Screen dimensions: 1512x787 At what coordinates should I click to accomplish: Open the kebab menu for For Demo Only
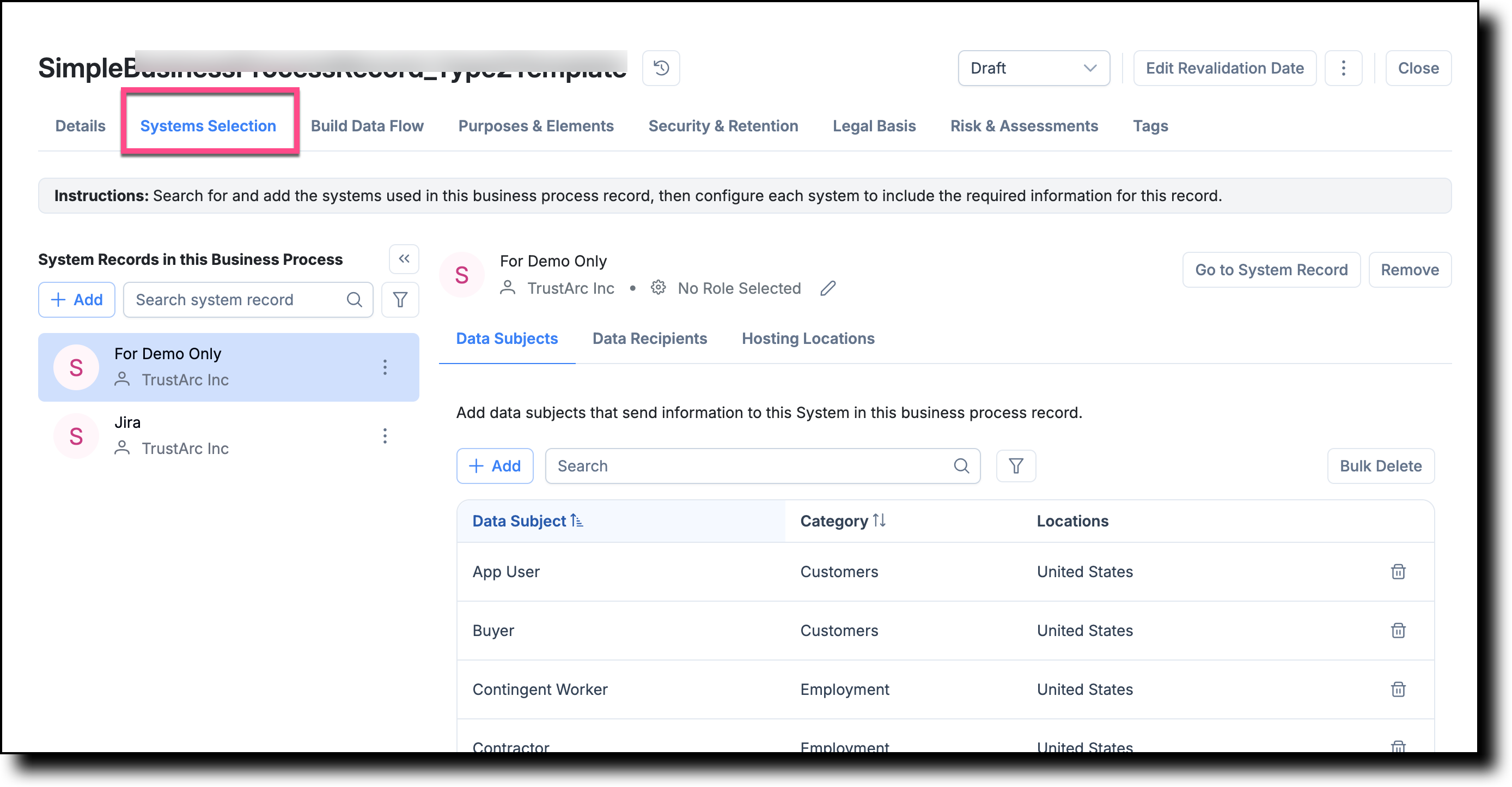(x=385, y=368)
